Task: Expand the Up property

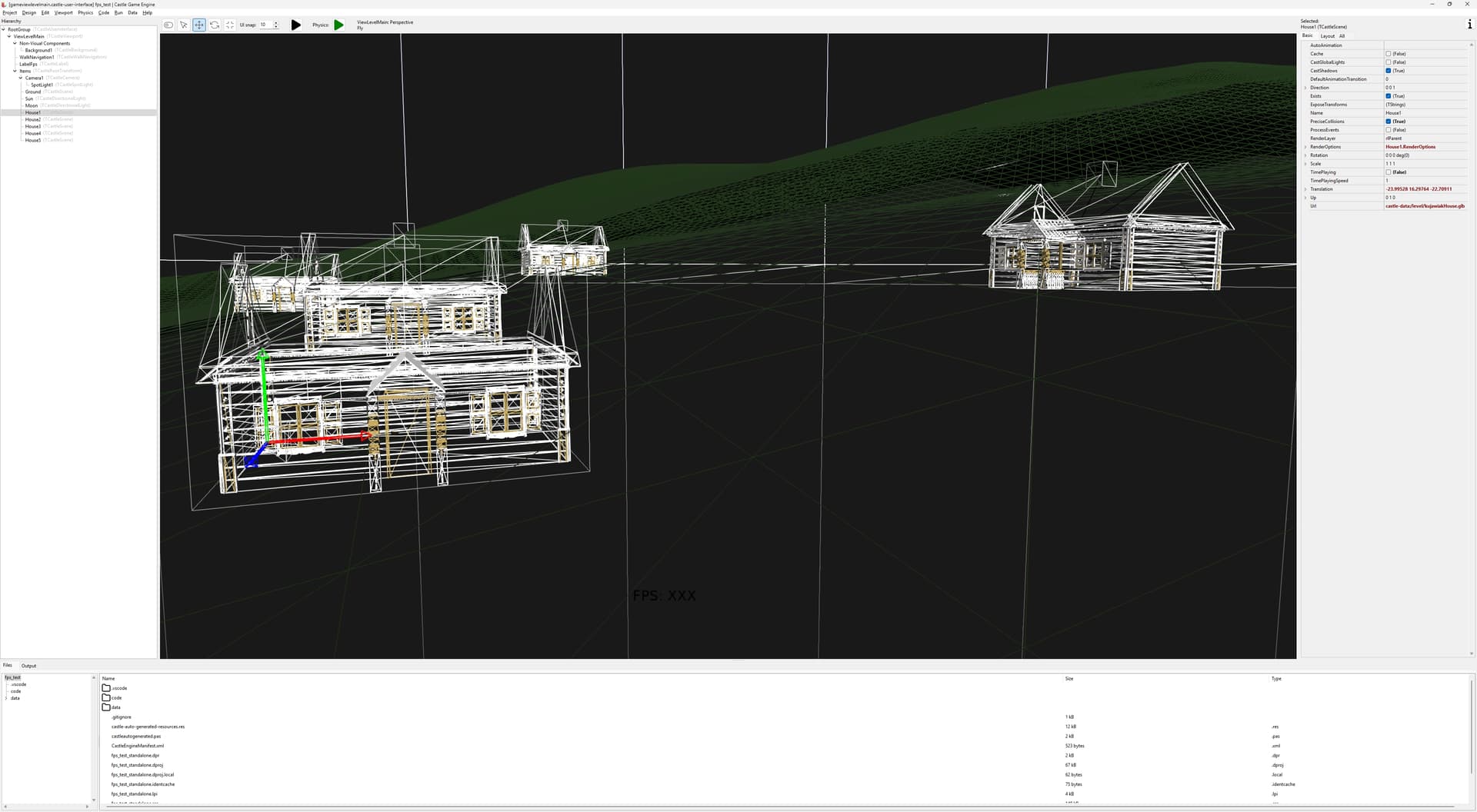Action: (x=1305, y=198)
